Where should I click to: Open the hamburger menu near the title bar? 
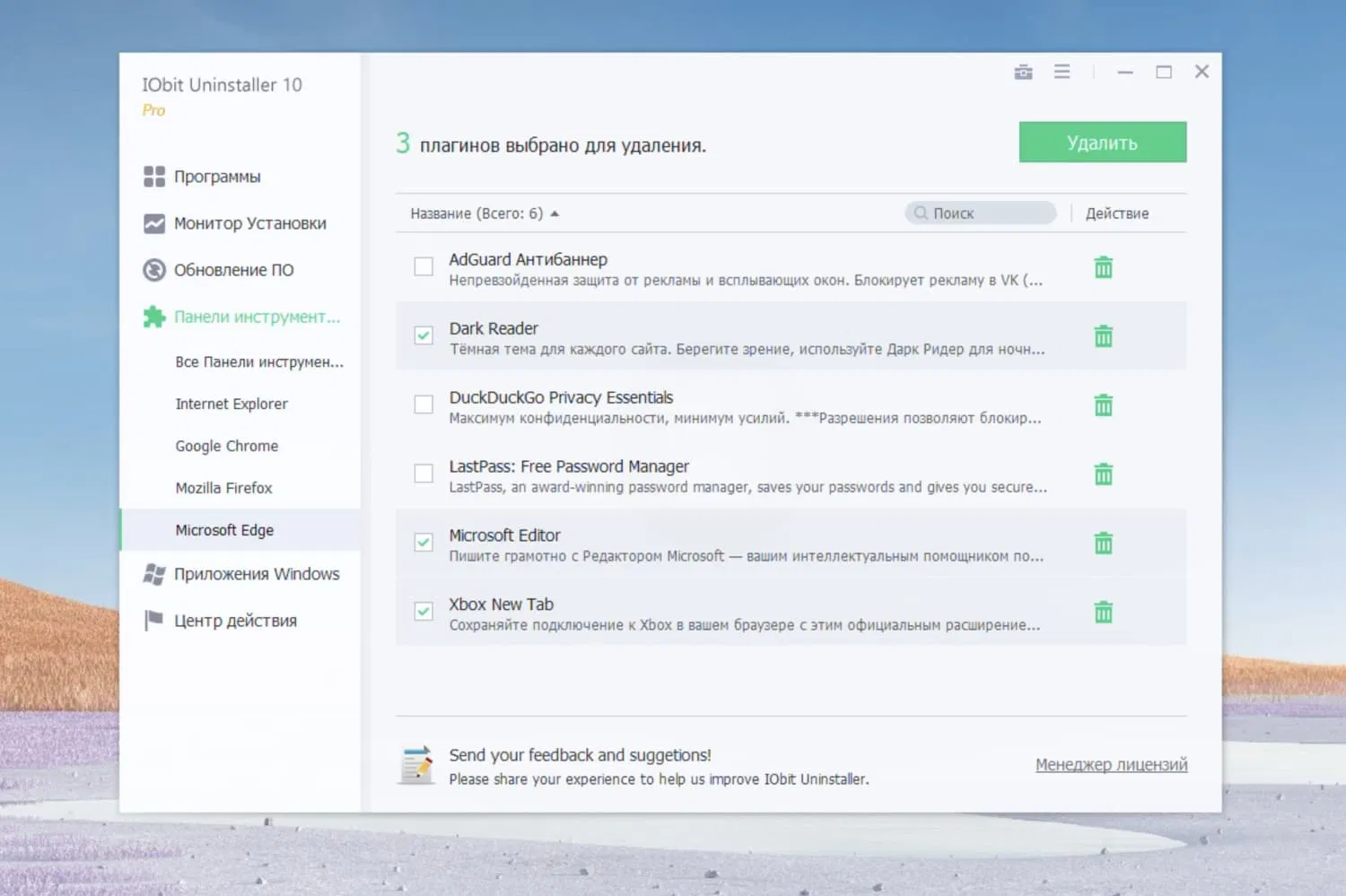point(1062,72)
